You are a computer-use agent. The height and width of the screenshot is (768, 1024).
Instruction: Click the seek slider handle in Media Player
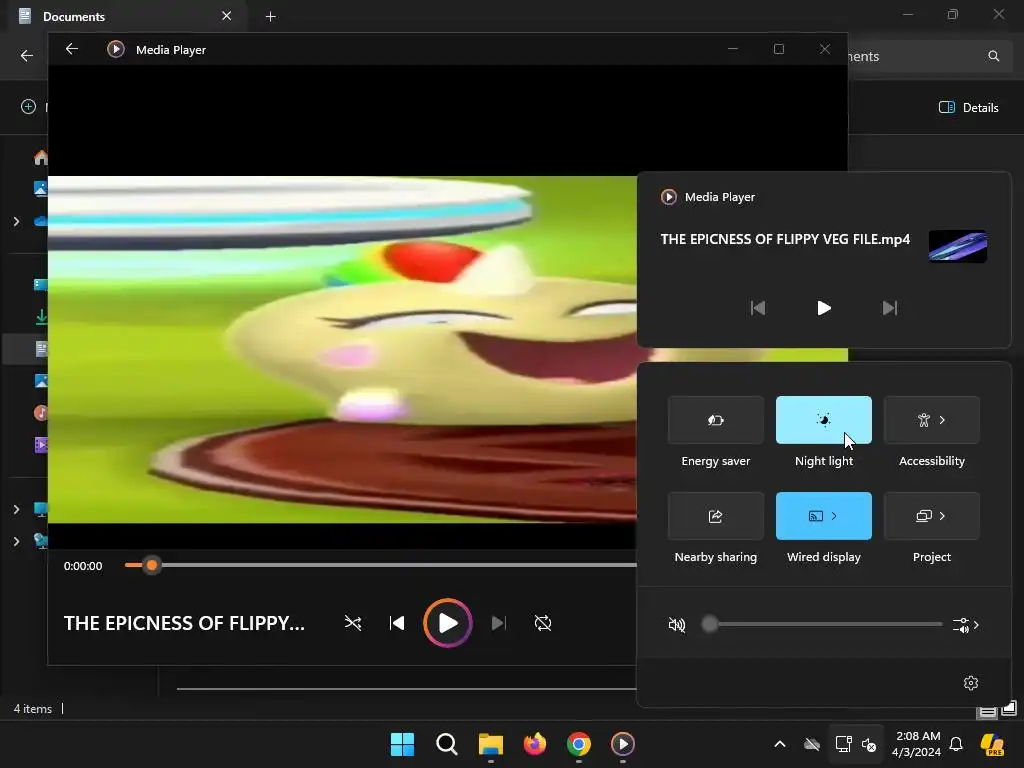coord(152,565)
